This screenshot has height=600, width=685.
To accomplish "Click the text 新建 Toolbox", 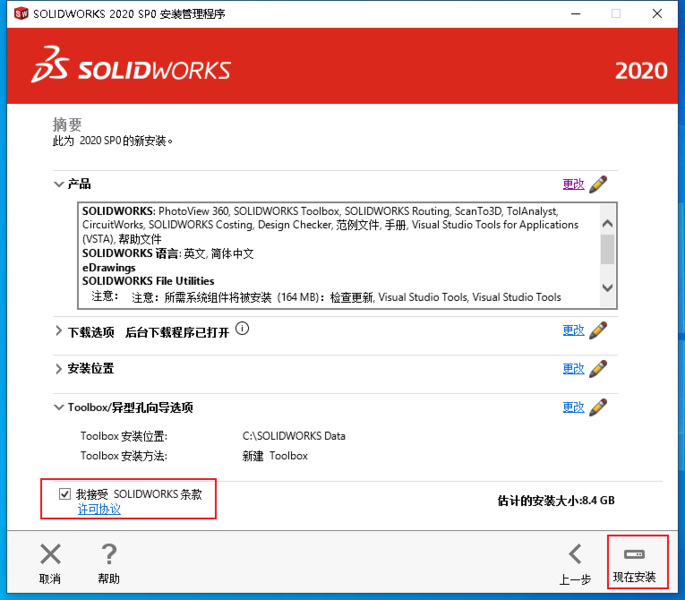I will click(x=275, y=456).
